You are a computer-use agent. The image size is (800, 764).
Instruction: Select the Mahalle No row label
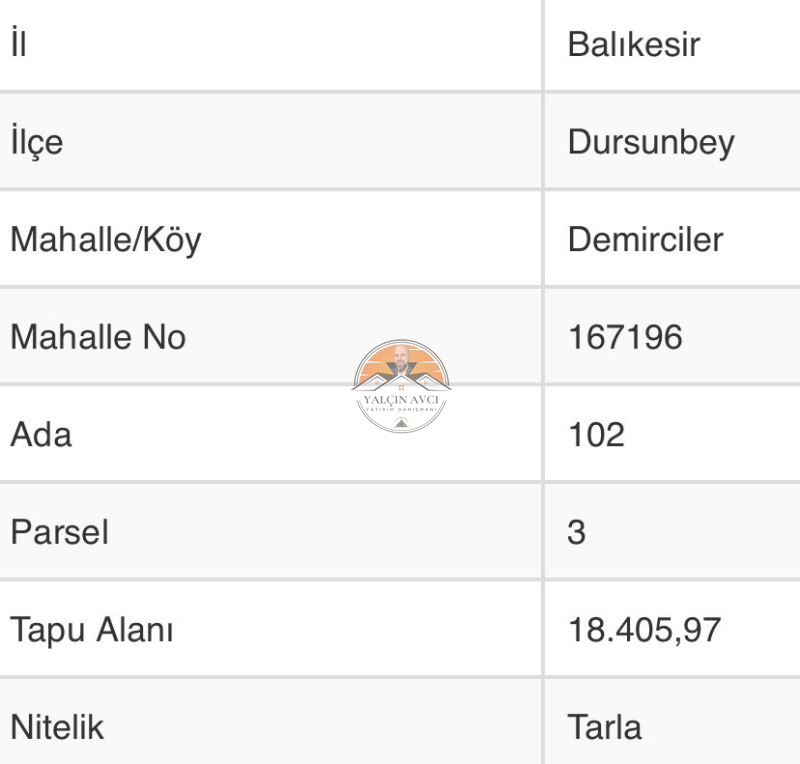pos(98,337)
